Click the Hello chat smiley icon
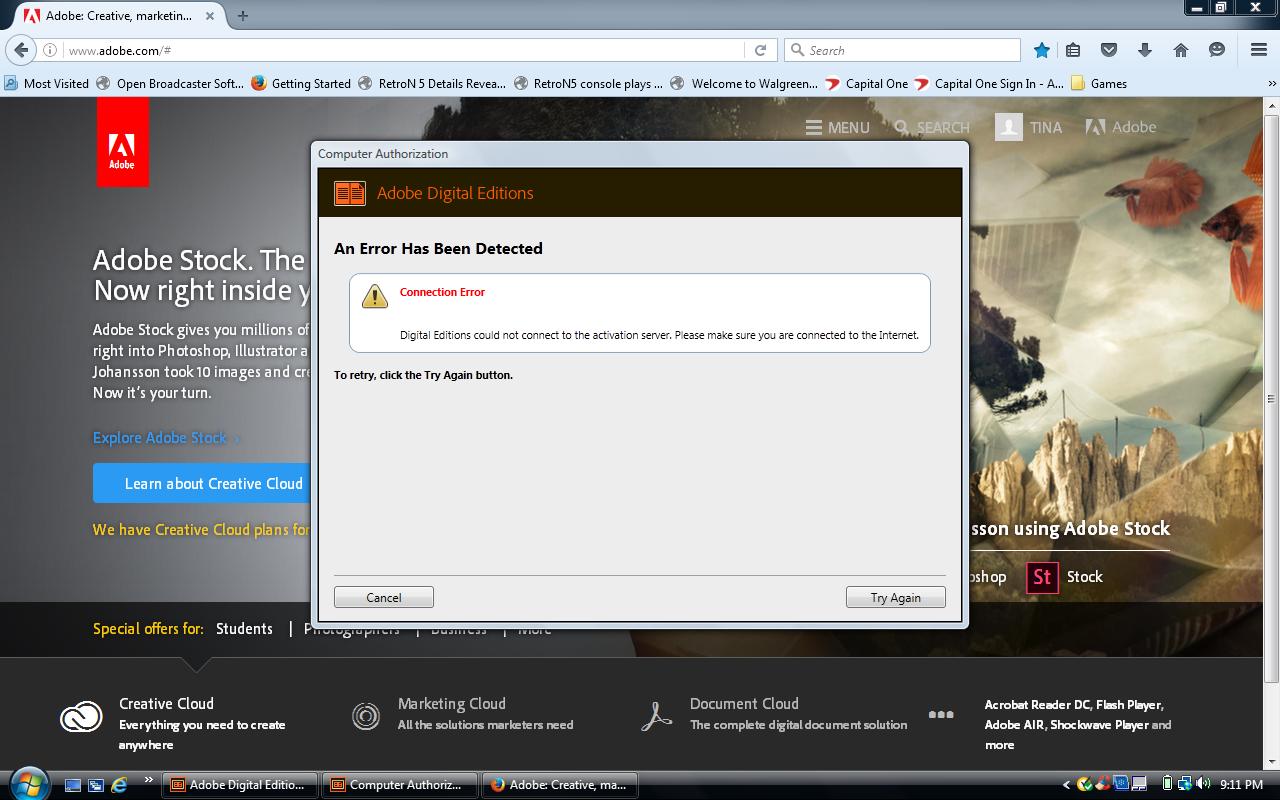This screenshot has width=1280, height=800. click(x=1217, y=50)
